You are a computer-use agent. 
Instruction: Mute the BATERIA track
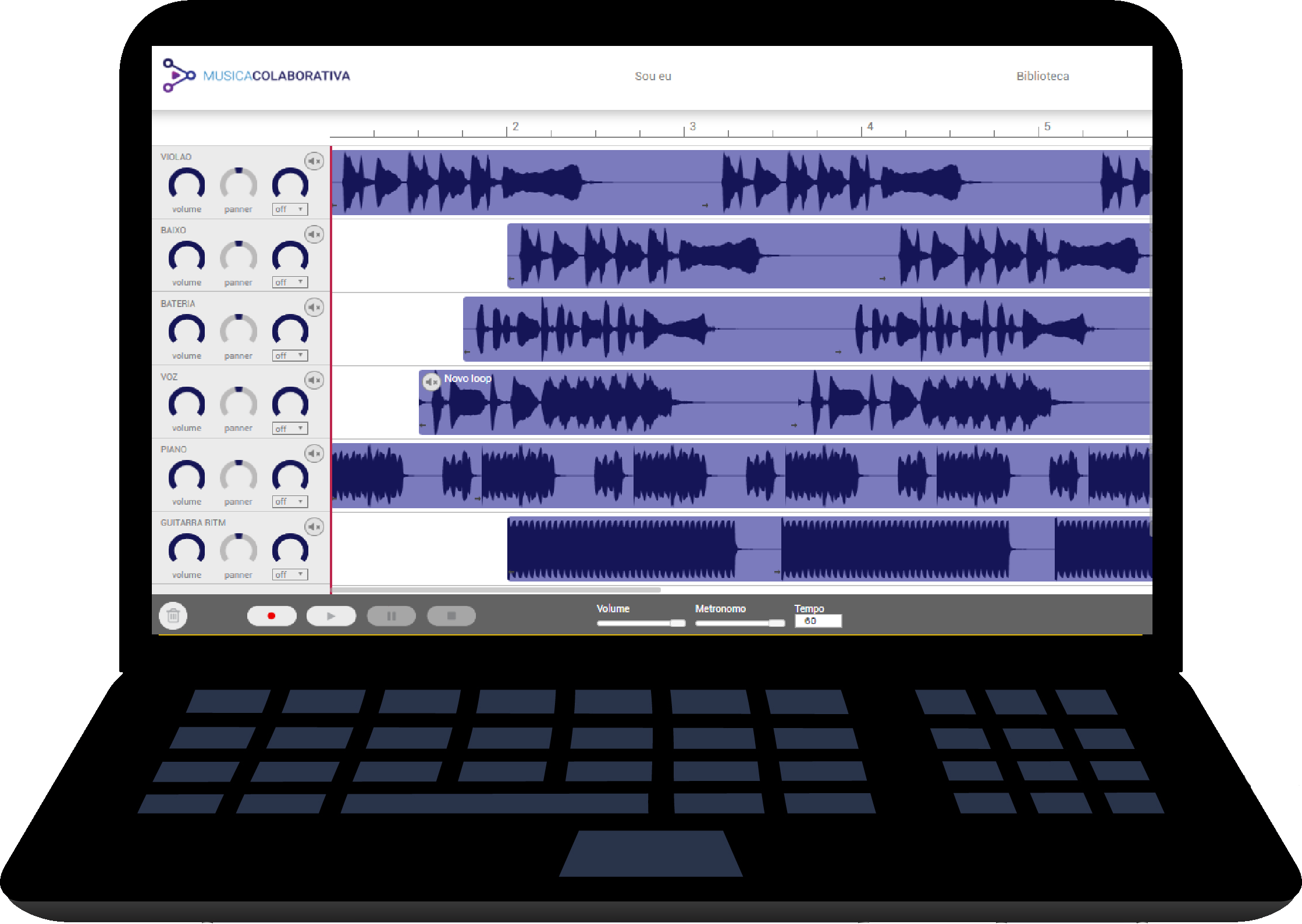pos(314,307)
